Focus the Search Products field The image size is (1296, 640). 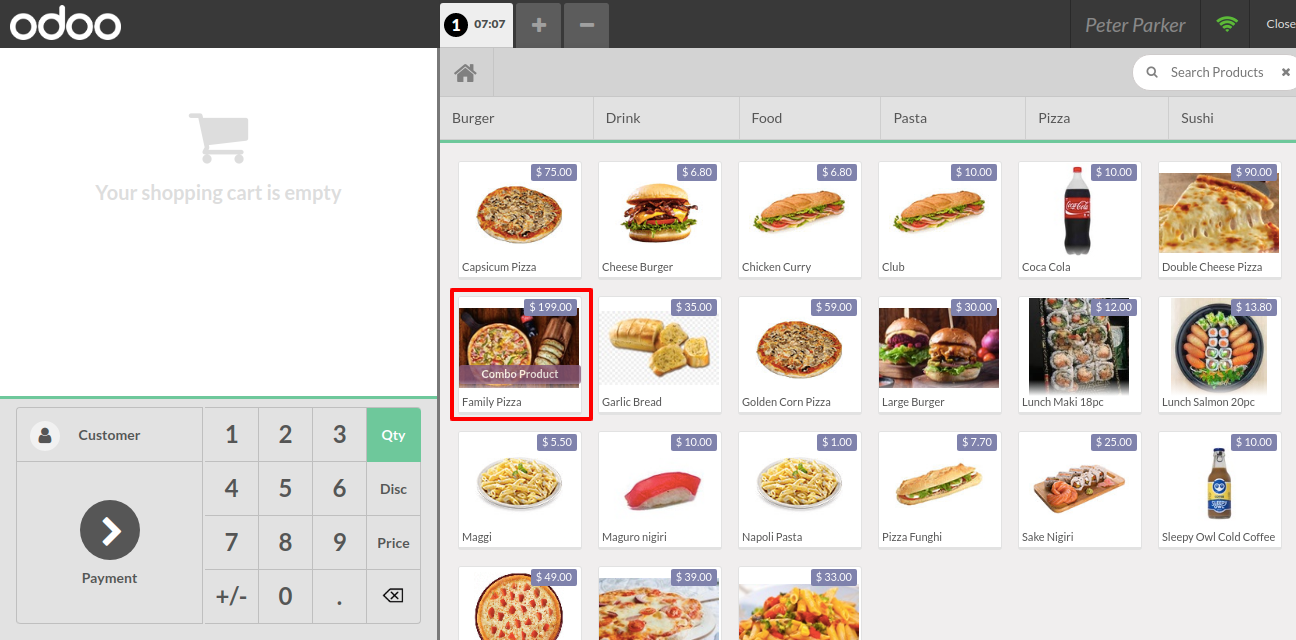coord(1217,72)
